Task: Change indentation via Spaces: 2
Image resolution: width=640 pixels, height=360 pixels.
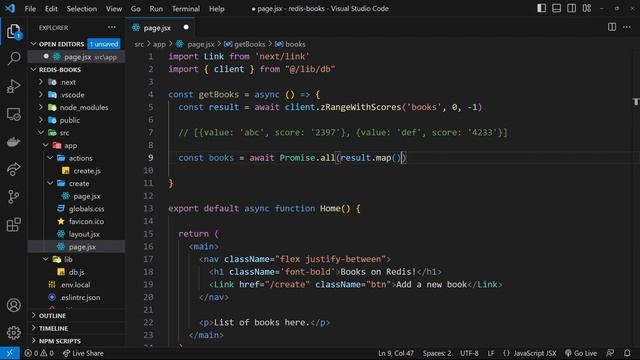Action: pos(437,353)
